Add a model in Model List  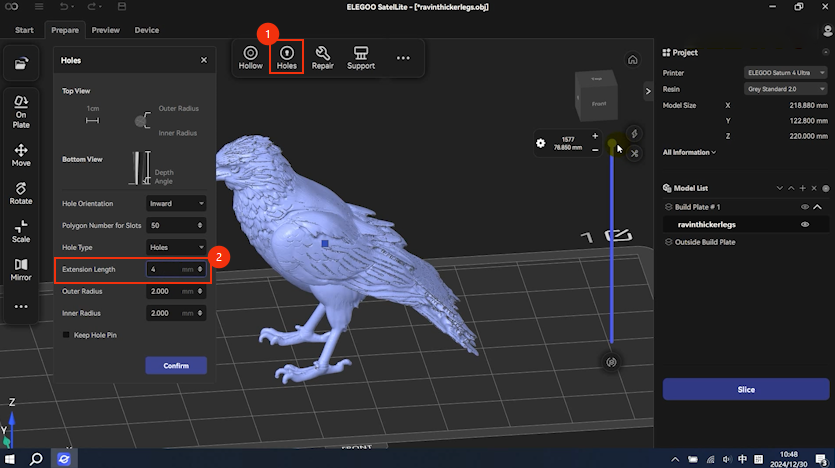(x=803, y=188)
